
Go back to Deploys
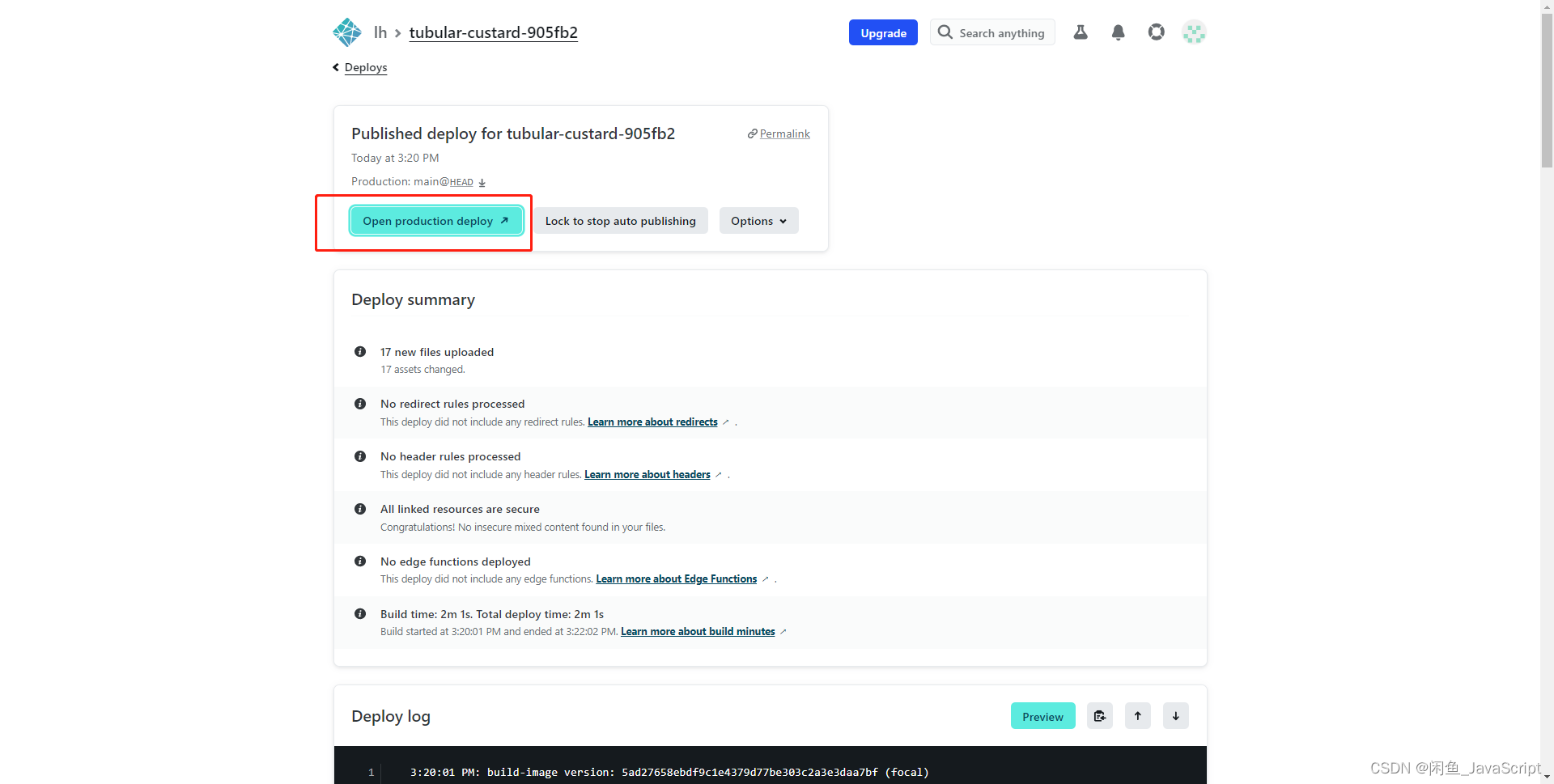pyautogui.click(x=366, y=67)
